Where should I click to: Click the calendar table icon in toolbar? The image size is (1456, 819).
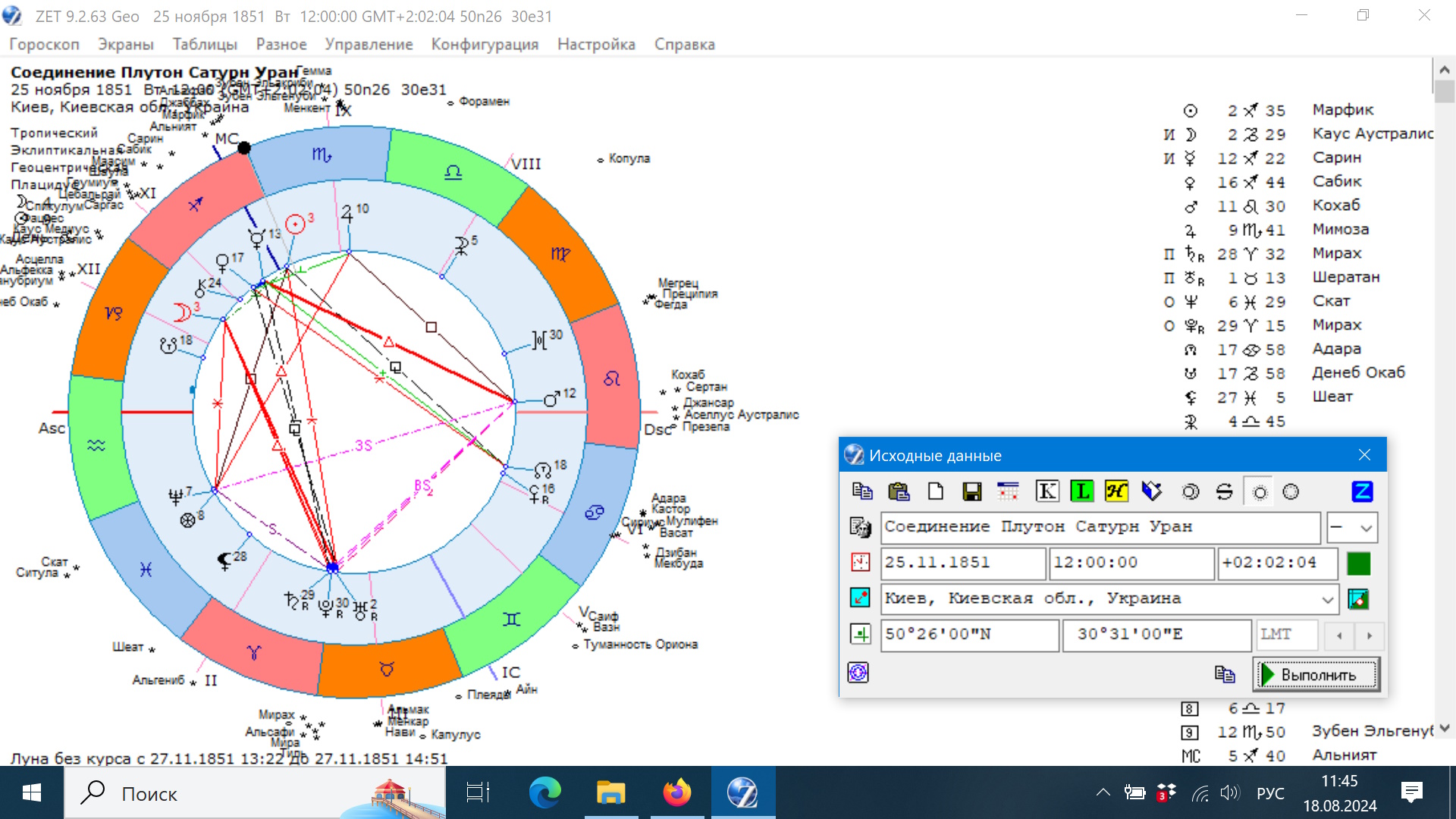(1008, 491)
